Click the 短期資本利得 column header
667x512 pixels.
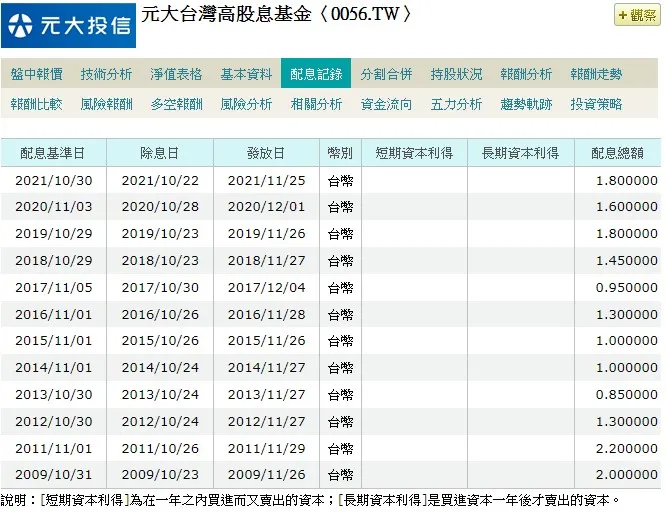pos(414,153)
